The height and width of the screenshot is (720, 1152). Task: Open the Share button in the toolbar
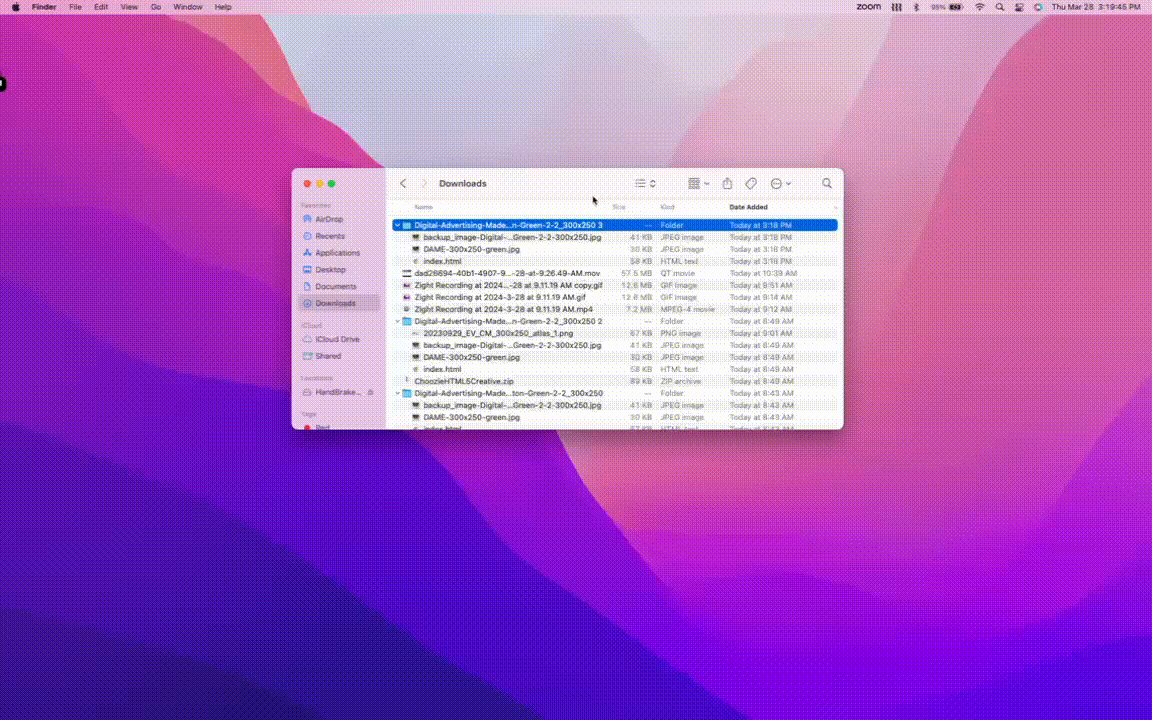pyautogui.click(x=727, y=183)
